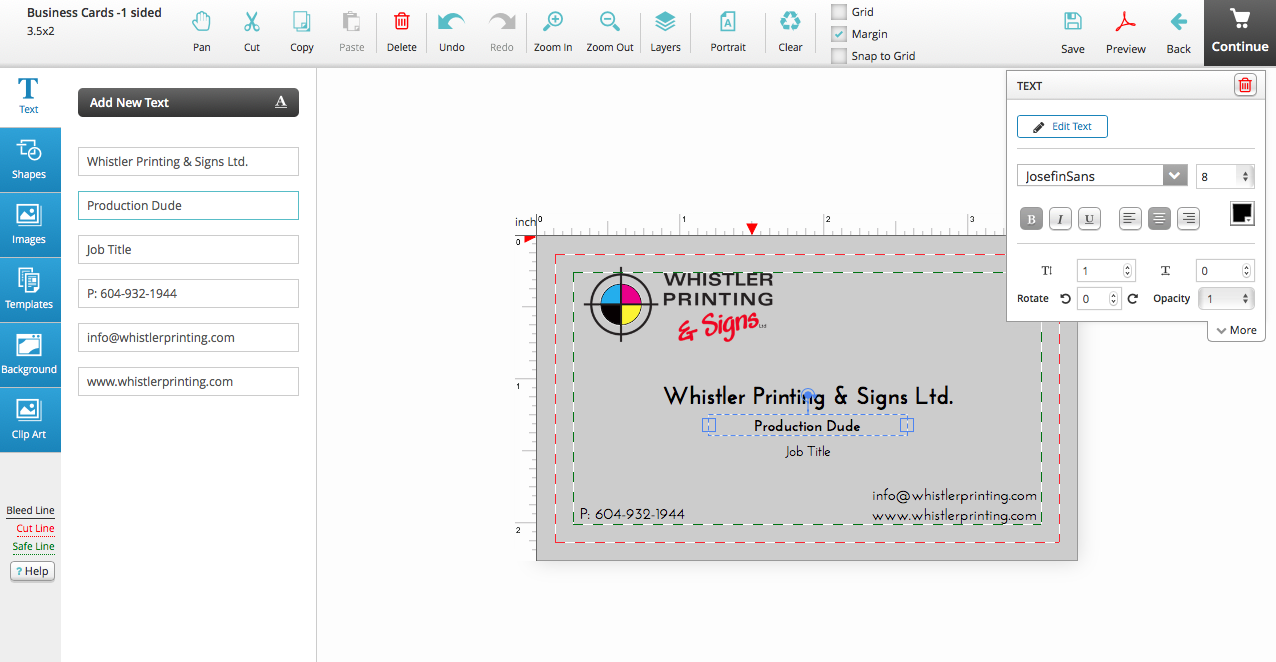The width and height of the screenshot is (1276, 662).
Task: Turn on Snap to Grid
Action: [838, 55]
